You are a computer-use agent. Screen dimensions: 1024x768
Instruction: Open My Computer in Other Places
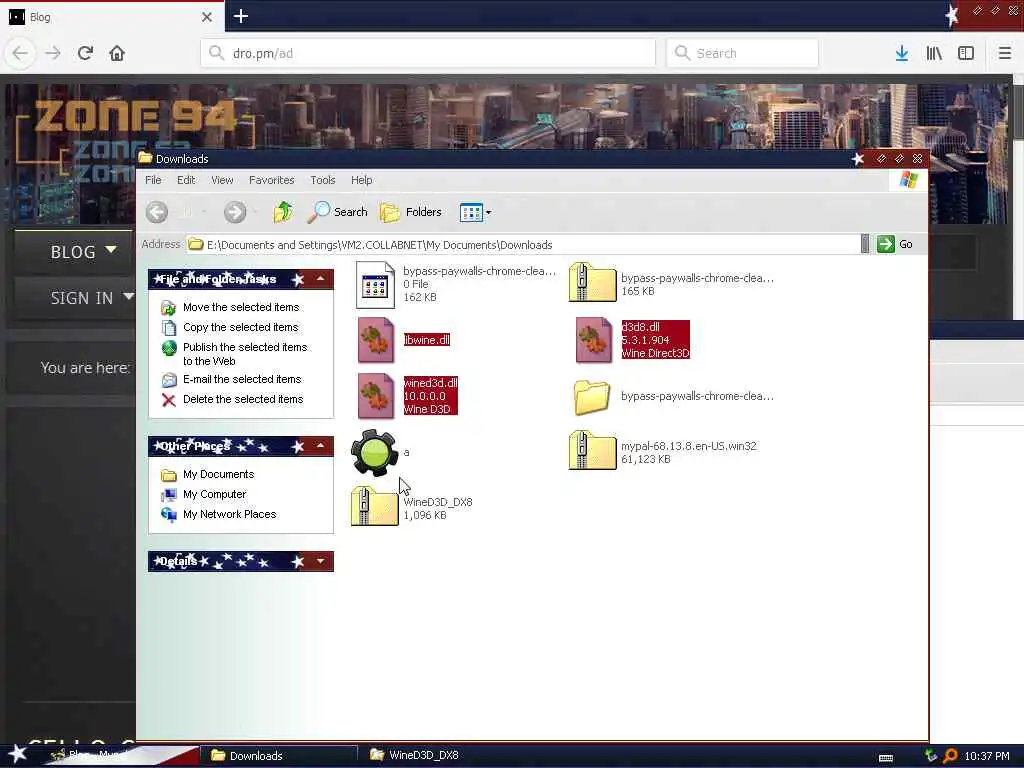click(x=214, y=494)
